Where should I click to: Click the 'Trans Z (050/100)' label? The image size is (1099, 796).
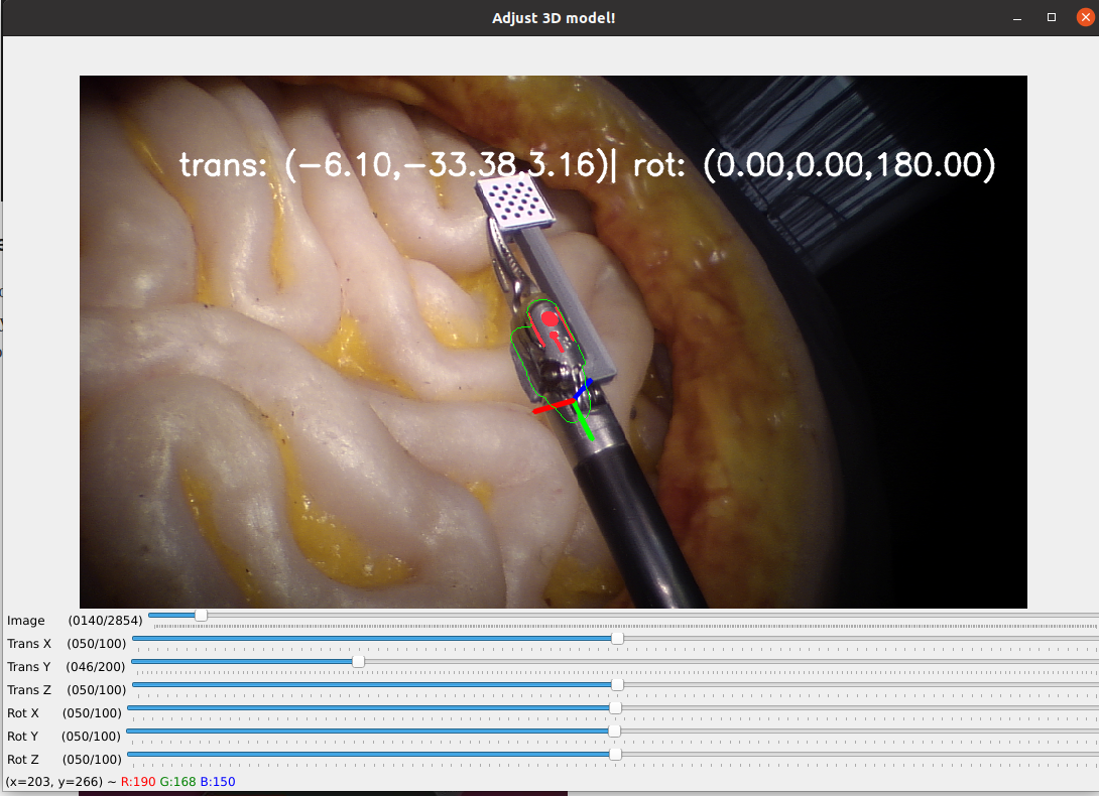[67, 689]
